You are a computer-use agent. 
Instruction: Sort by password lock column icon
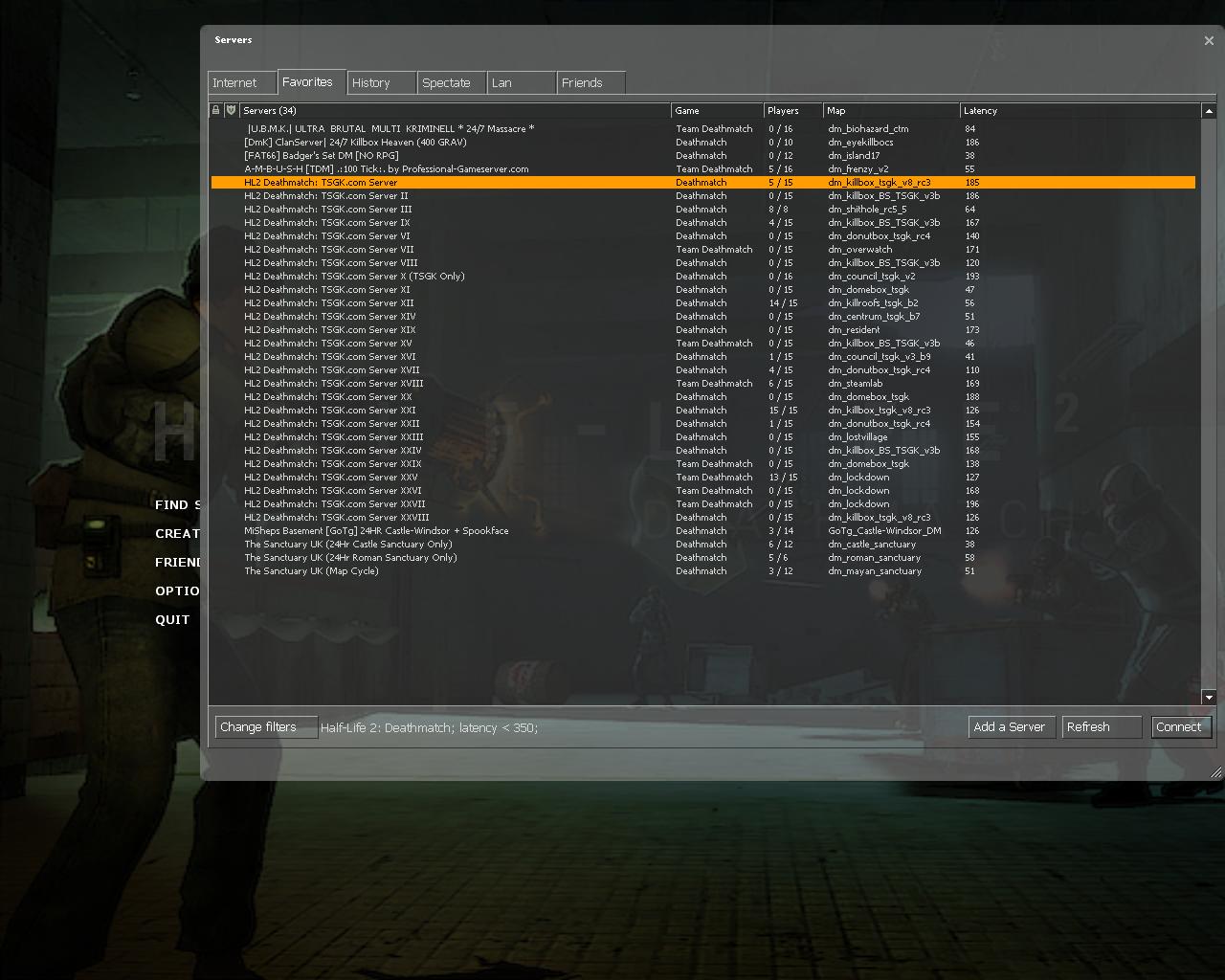point(215,111)
